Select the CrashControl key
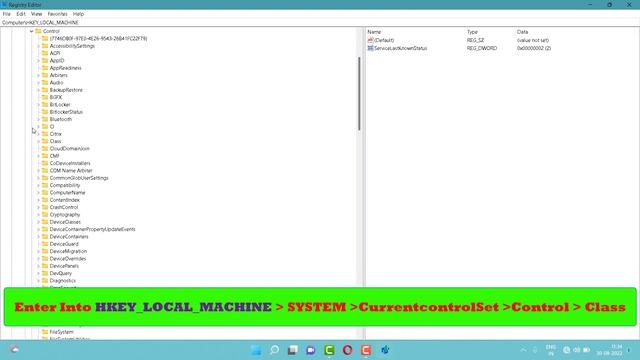 tap(64, 207)
